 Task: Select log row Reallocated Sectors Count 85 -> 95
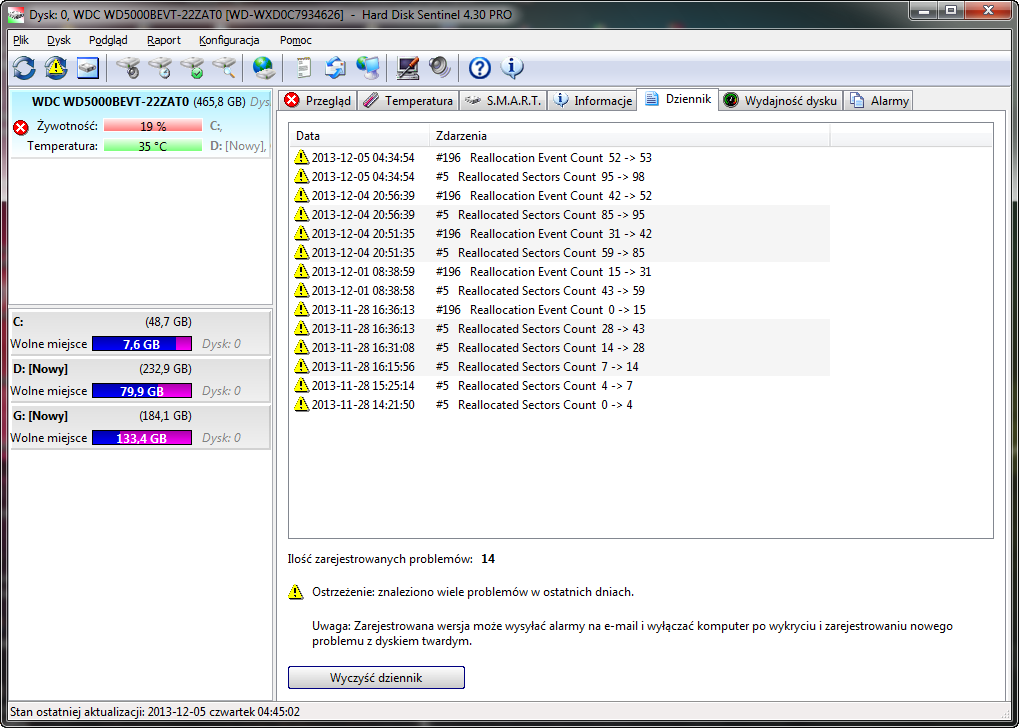tap(560, 214)
